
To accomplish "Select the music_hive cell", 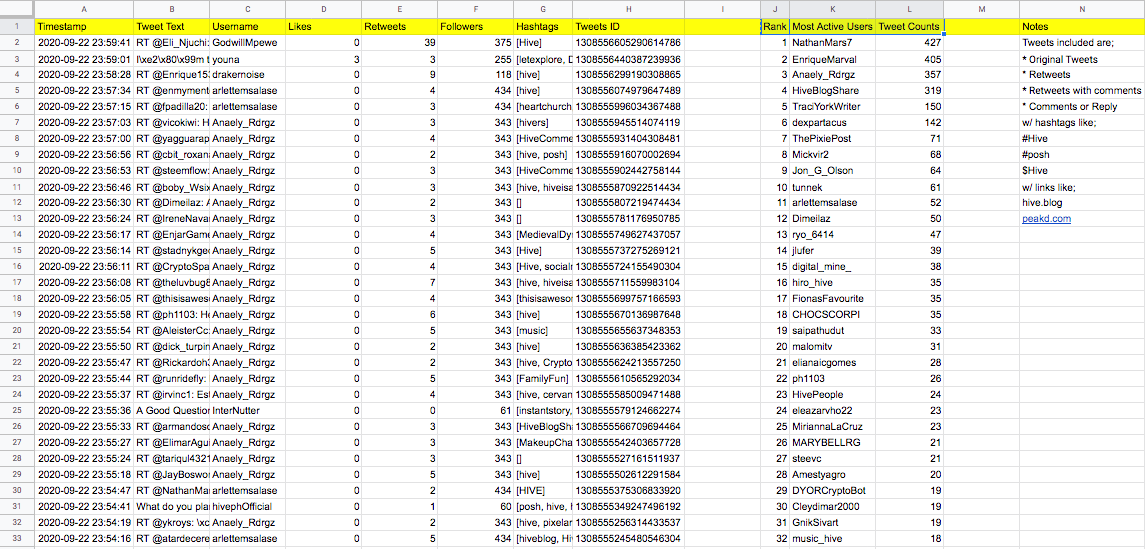I will pos(832,538).
